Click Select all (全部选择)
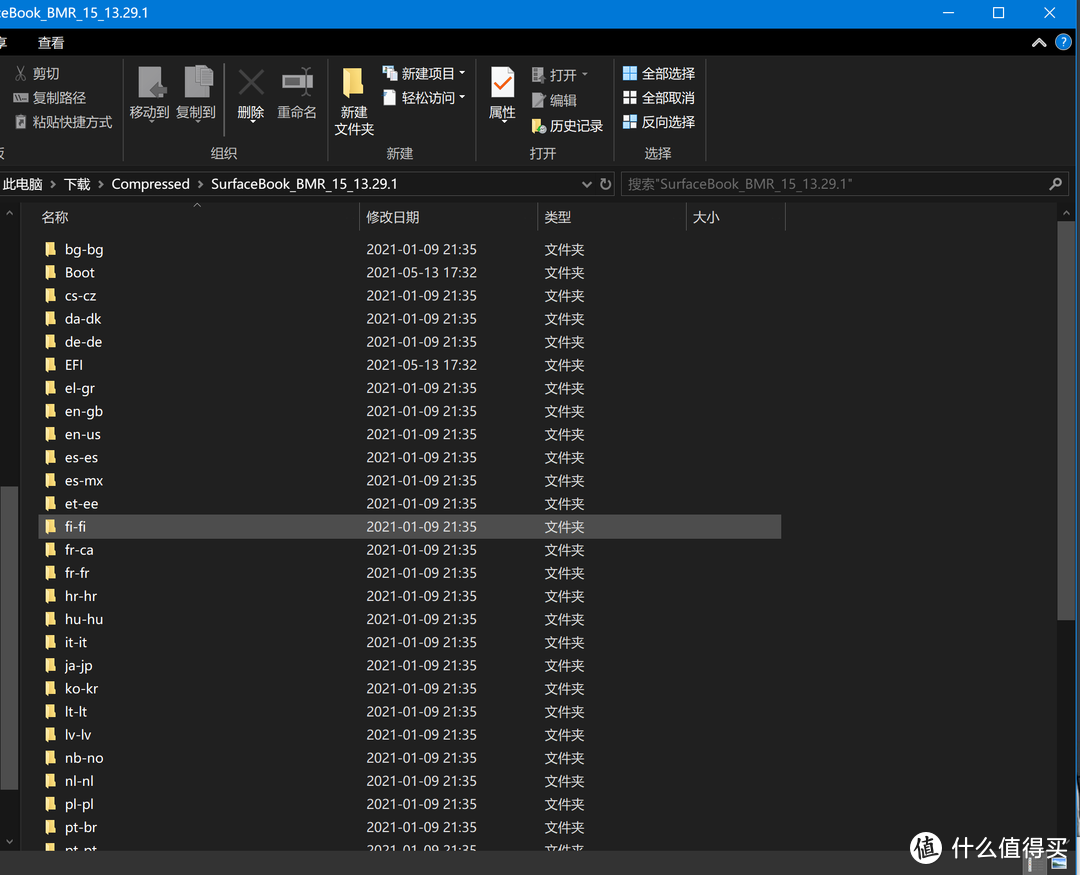The width and height of the screenshot is (1080, 875). click(x=659, y=74)
